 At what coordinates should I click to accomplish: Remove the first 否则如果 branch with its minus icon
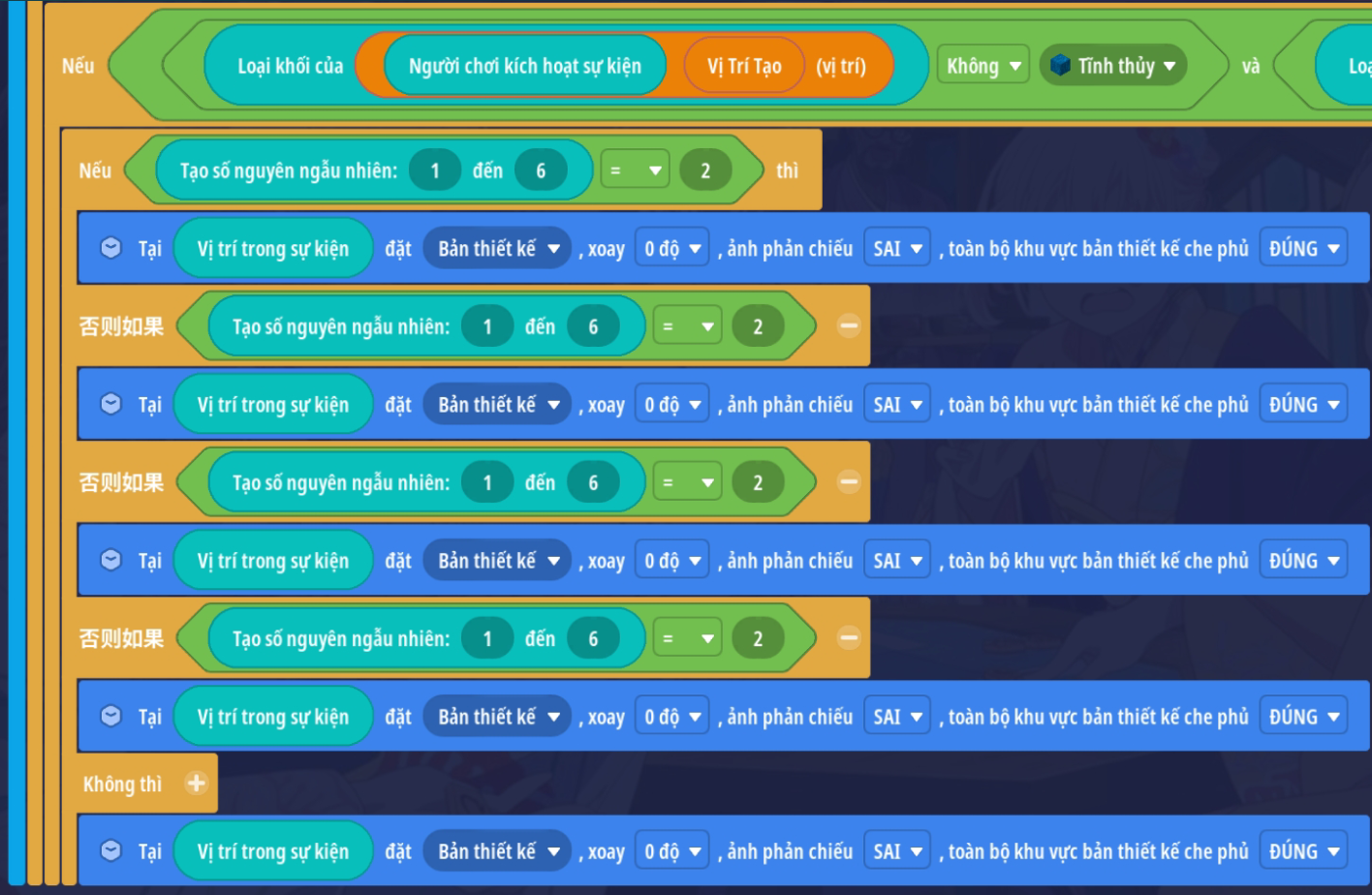click(849, 326)
